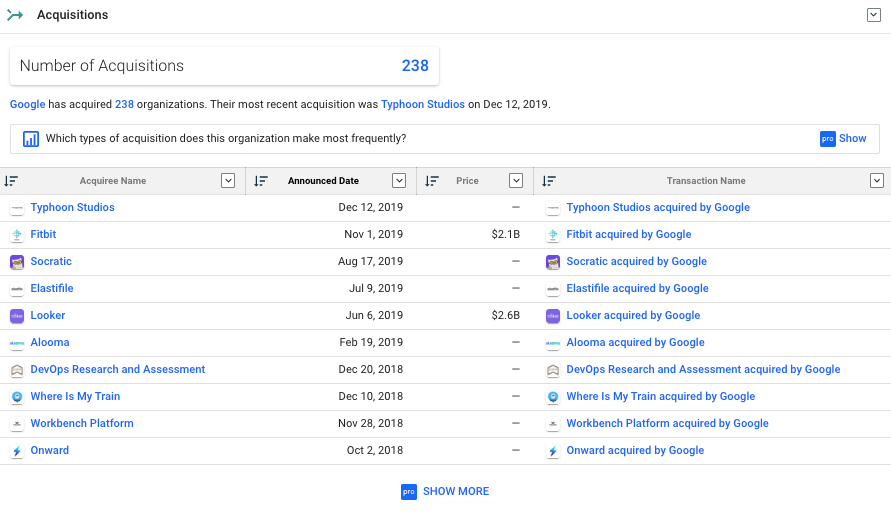Click Fitbit logo in Transaction Name column
The width and height of the screenshot is (891, 518).
553,235
